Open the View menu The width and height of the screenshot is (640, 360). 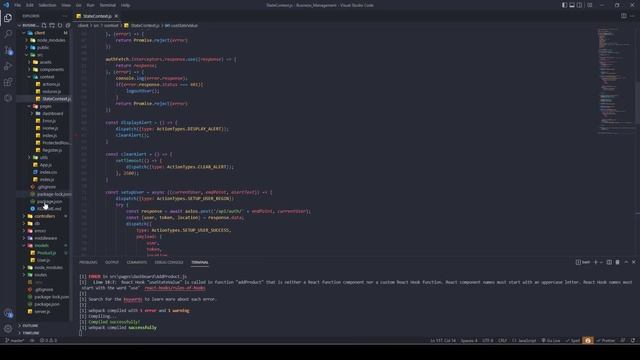66,5
